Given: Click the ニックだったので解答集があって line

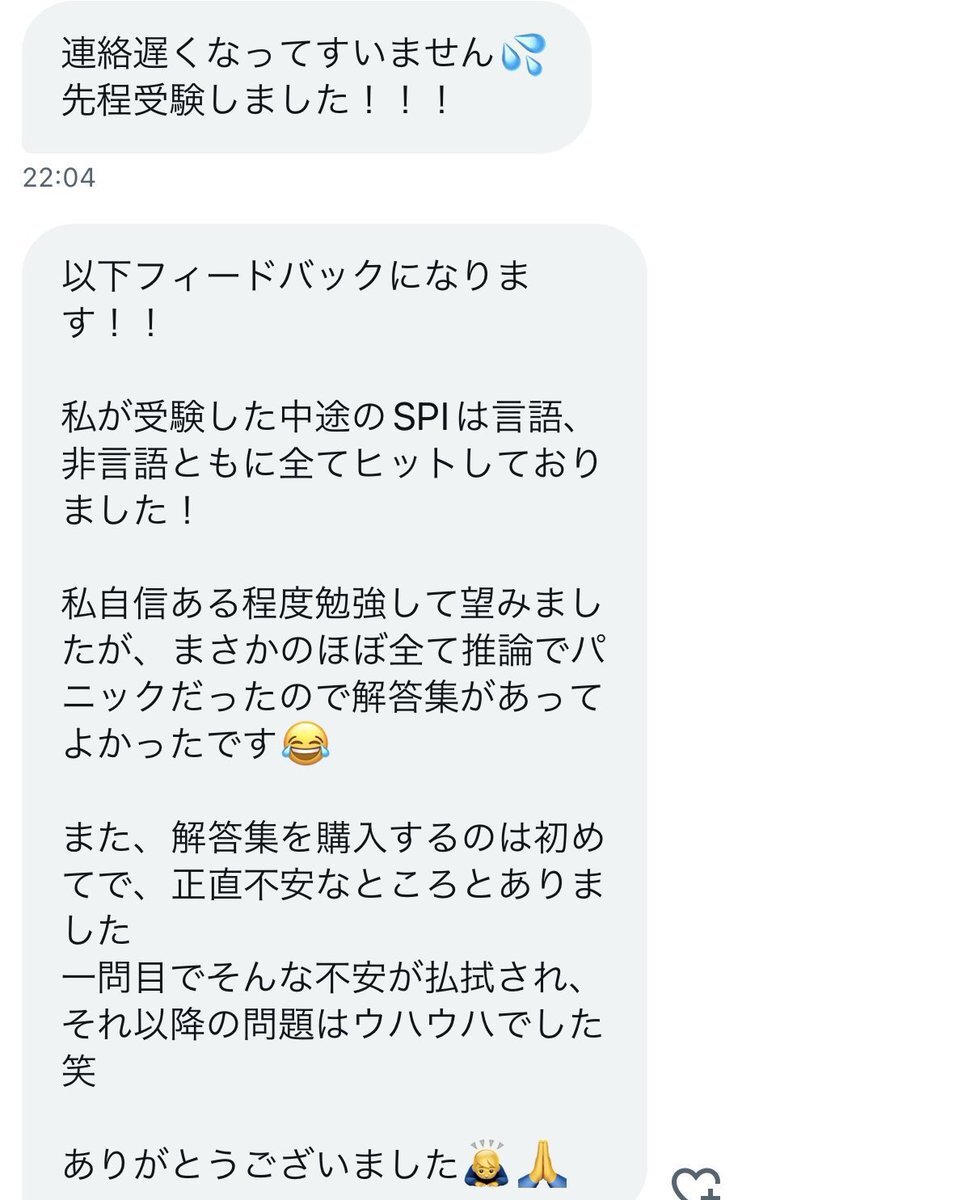Looking at the screenshot, I should click(331, 698).
